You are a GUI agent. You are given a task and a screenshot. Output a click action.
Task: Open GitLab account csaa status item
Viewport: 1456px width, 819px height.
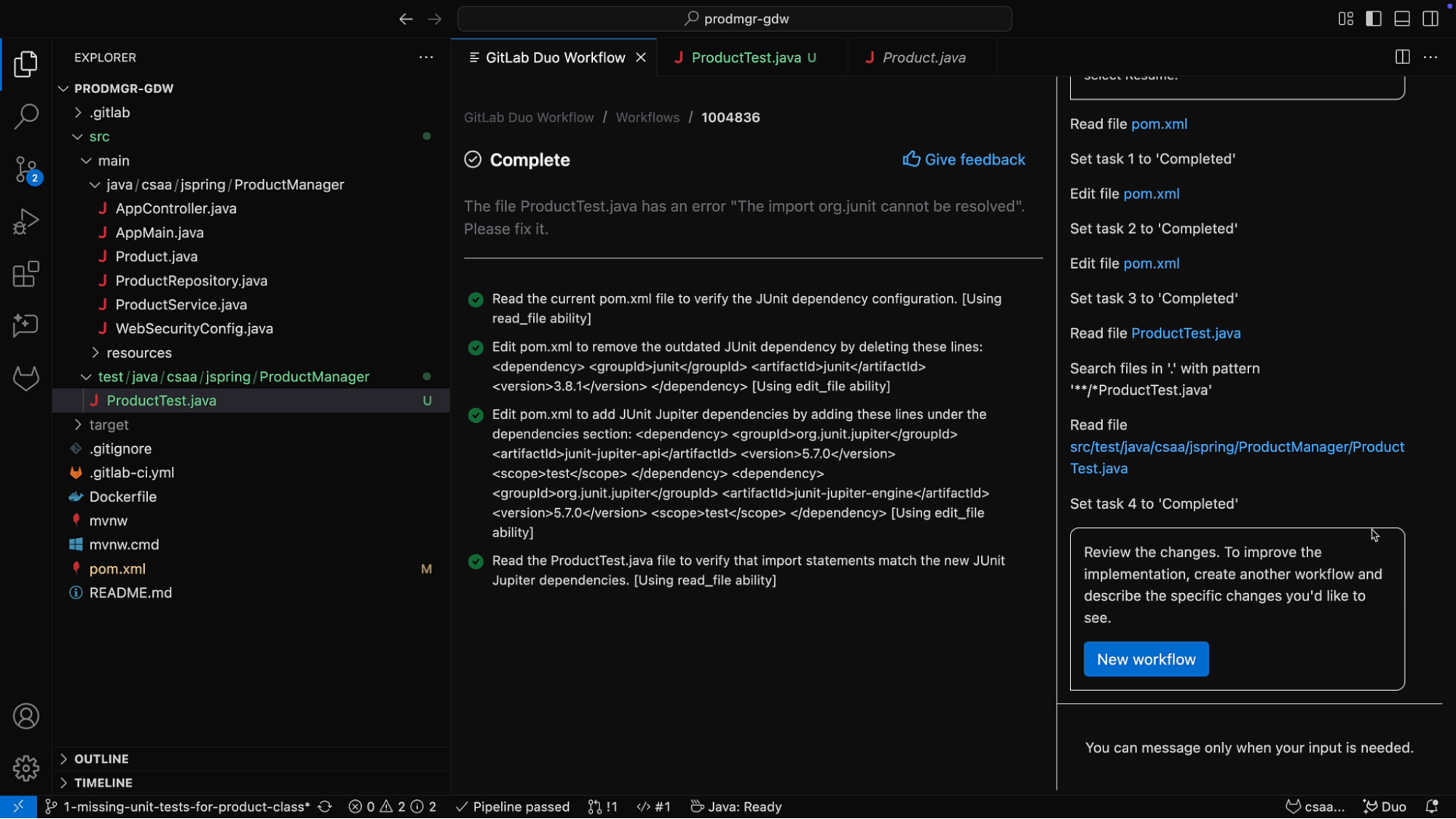pos(1315,807)
